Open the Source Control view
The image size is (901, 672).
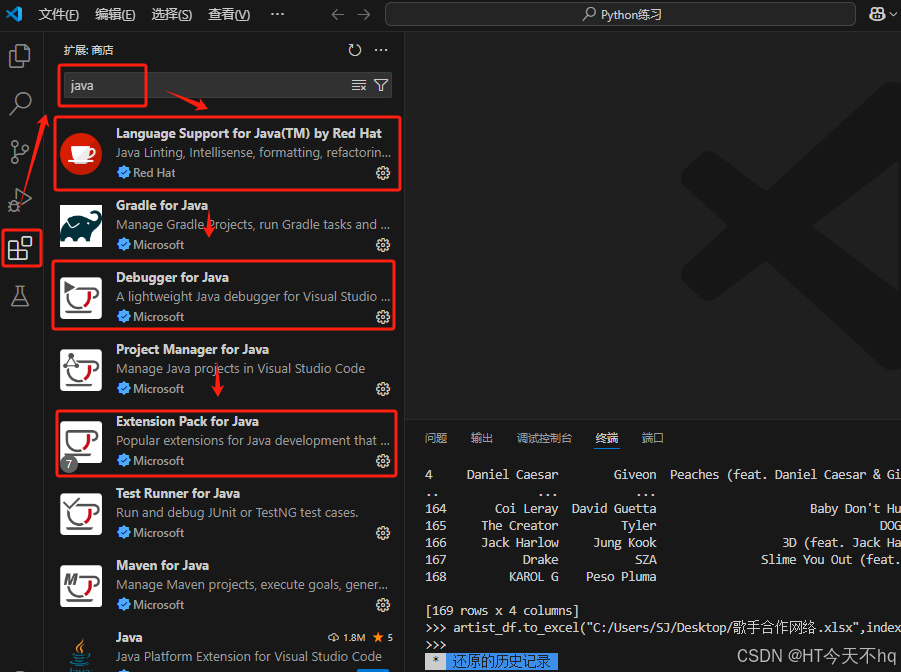[20, 152]
